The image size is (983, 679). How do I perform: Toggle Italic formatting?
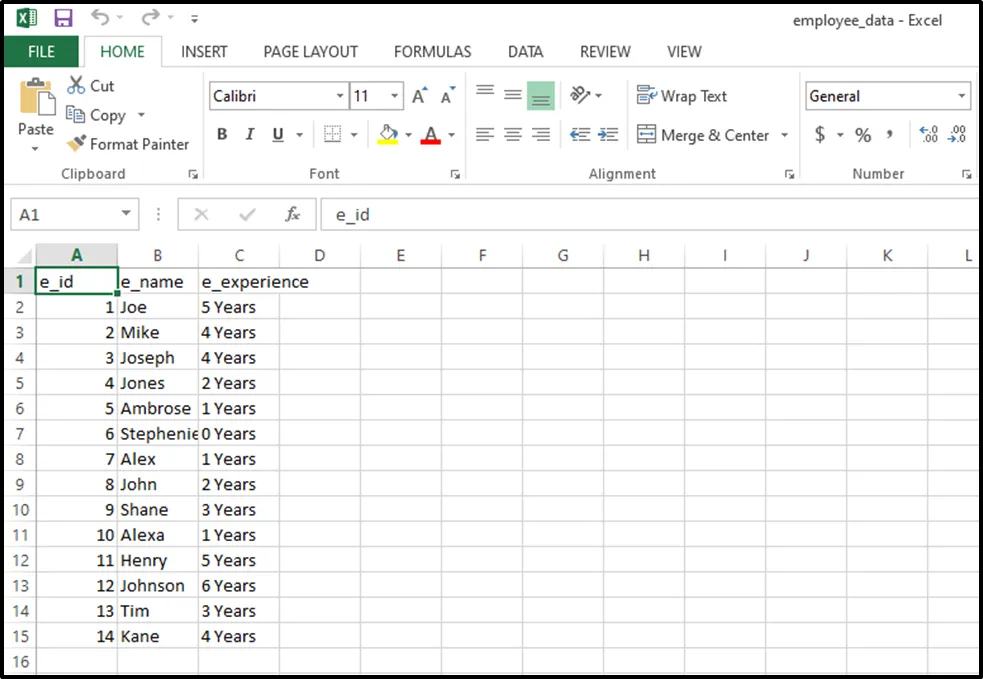[x=250, y=135]
